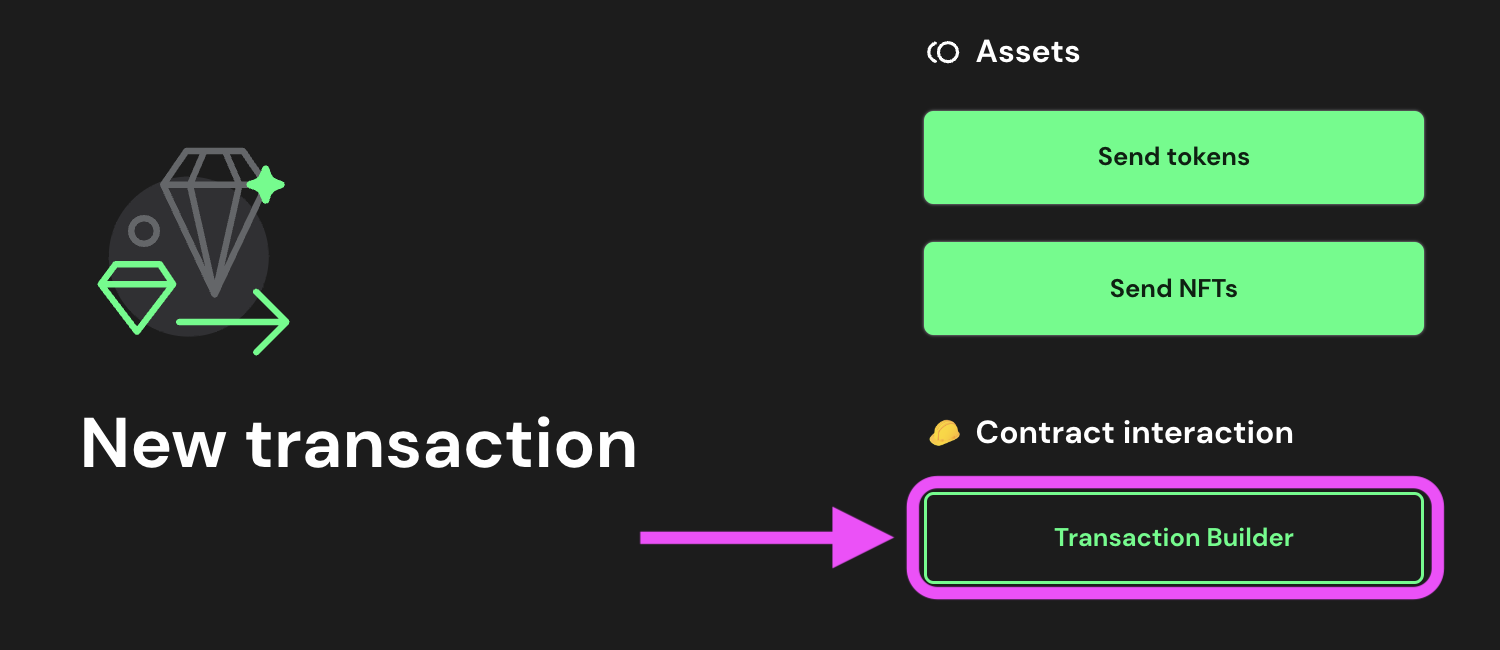
Task: Click the word "Contract" in the section heading
Action: coord(1044,433)
